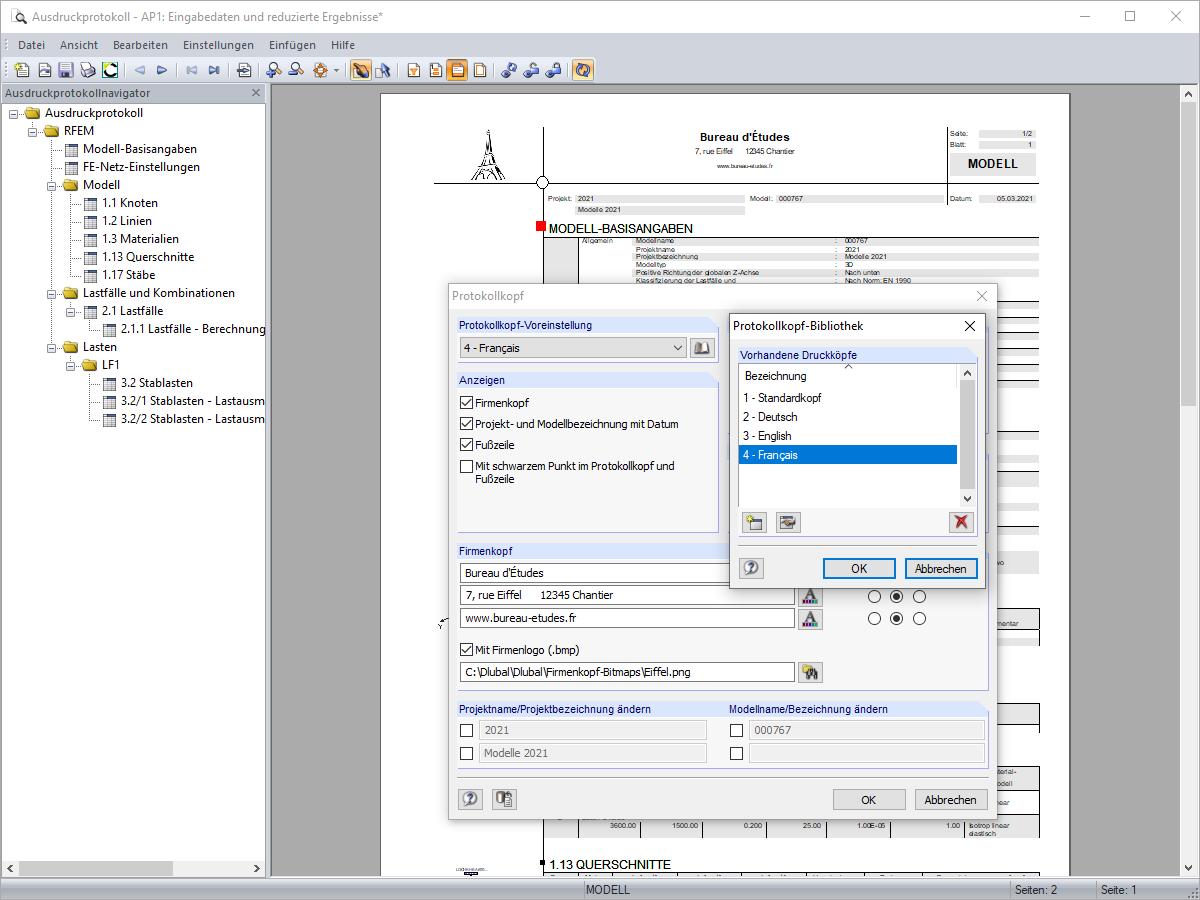Screen dimensions: 1200x900
Task: Collapse the Lasten folder in navigator
Action: [x=51, y=347]
